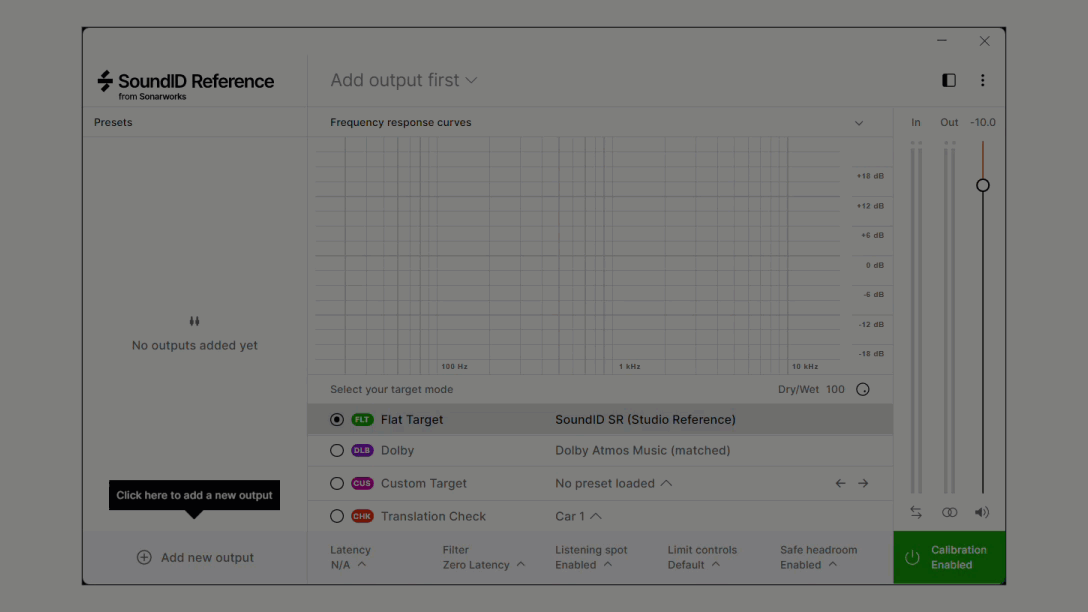This screenshot has width=1088, height=612.
Task: Click the '-18 dB' axis label
Action: [872, 354]
